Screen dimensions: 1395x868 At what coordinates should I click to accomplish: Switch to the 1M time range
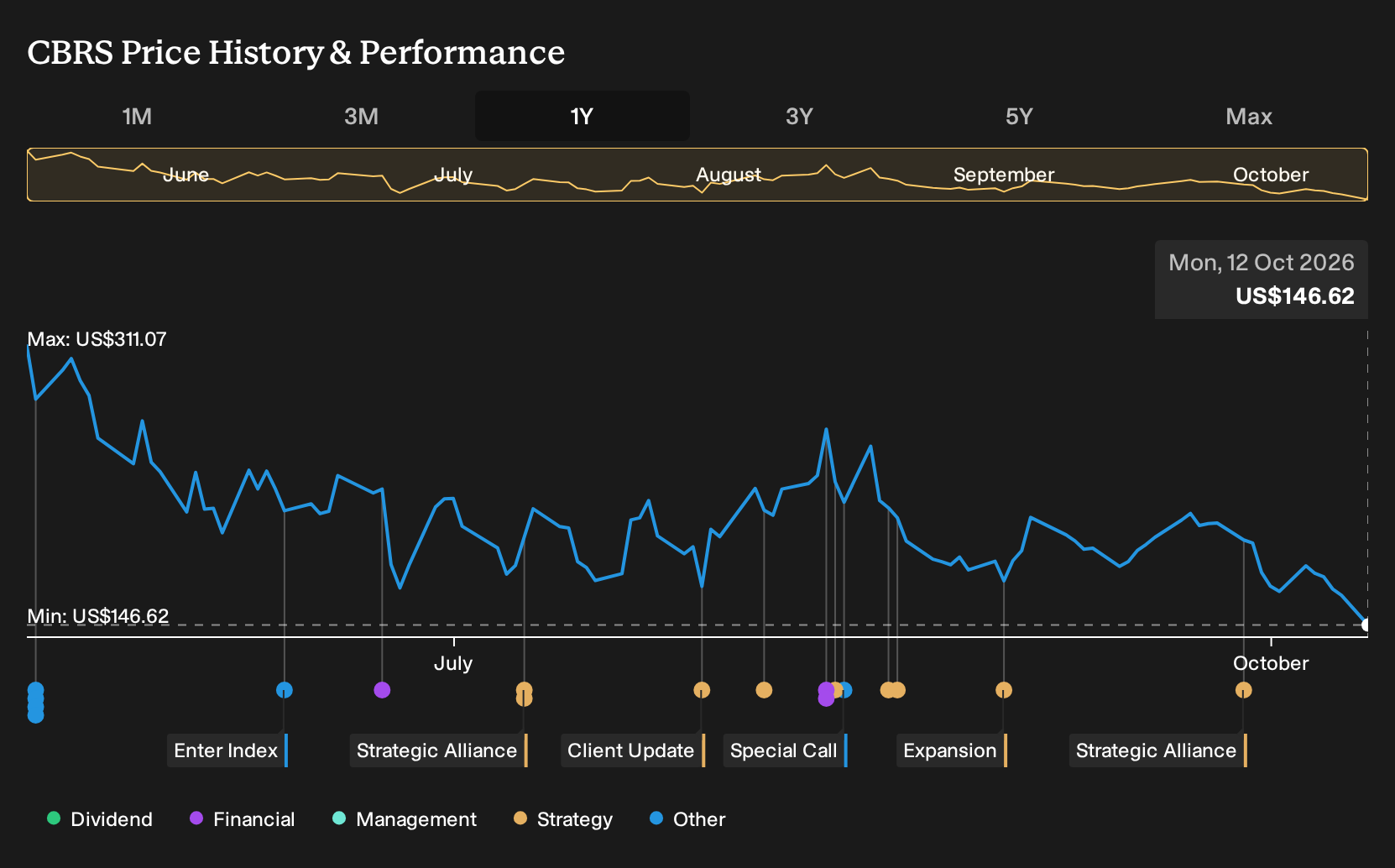[x=137, y=116]
